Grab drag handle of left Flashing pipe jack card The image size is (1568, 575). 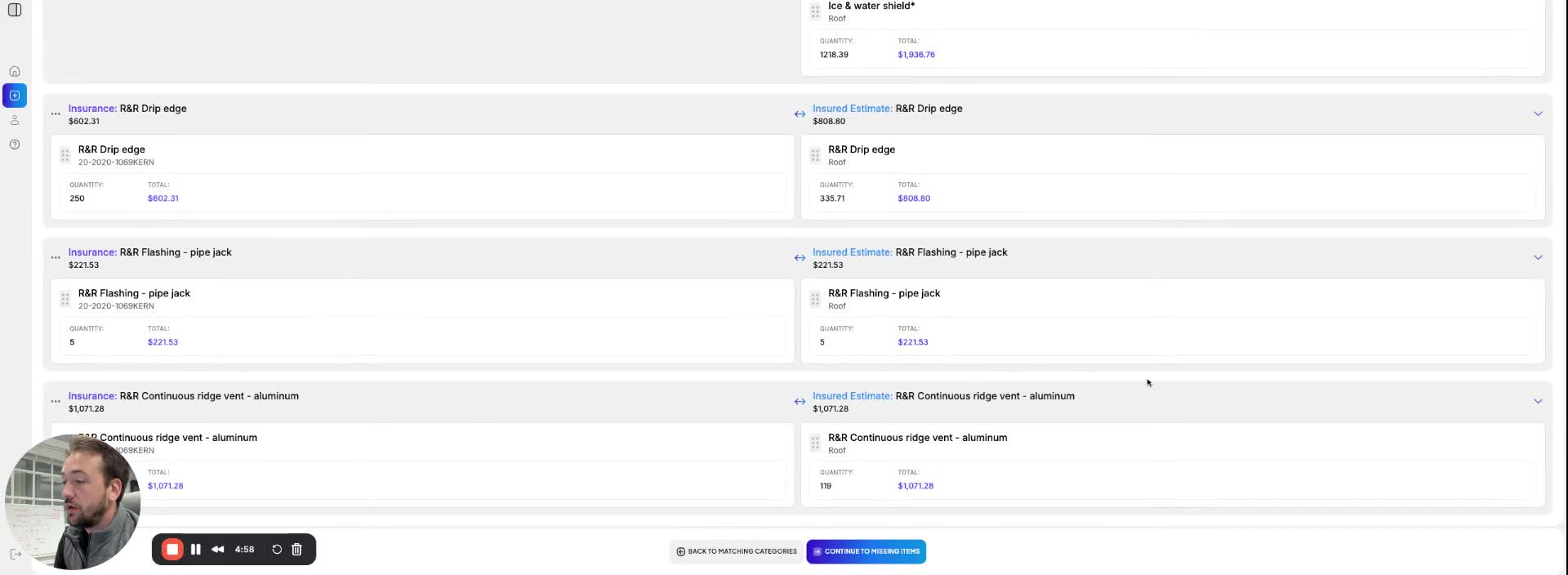click(x=65, y=299)
